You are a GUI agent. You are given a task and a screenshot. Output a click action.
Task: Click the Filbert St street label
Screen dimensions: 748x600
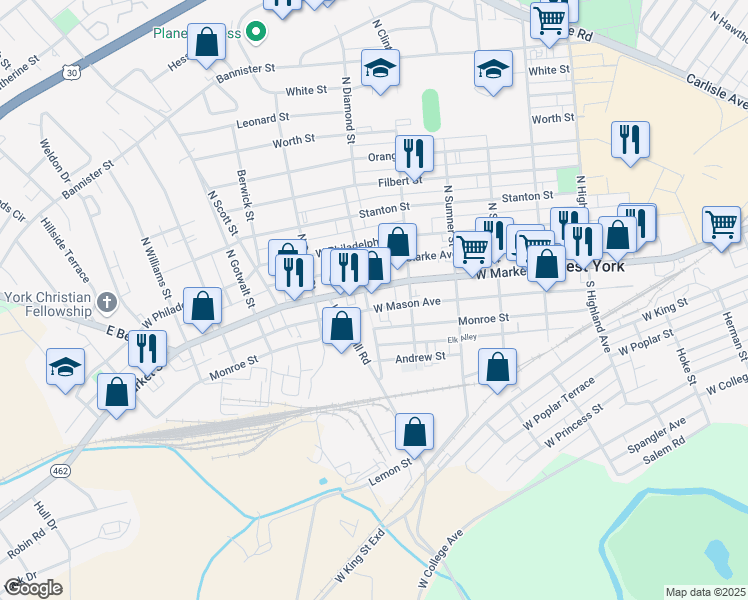(x=400, y=182)
